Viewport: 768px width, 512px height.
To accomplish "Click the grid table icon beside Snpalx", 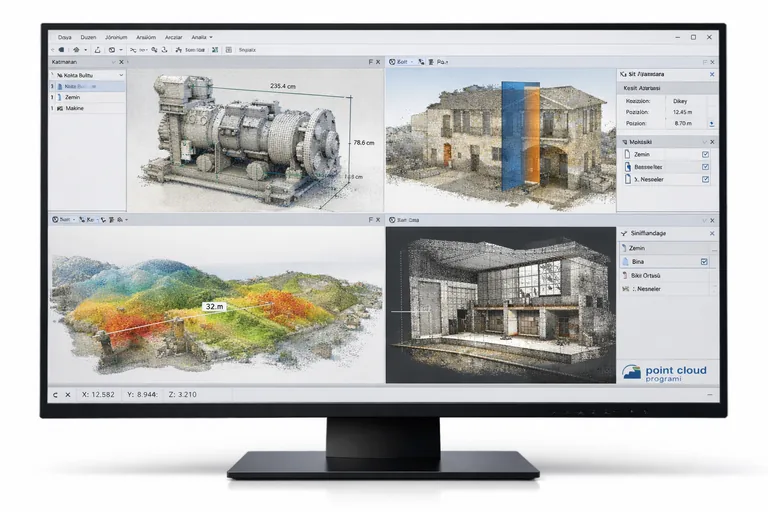I will point(229,50).
